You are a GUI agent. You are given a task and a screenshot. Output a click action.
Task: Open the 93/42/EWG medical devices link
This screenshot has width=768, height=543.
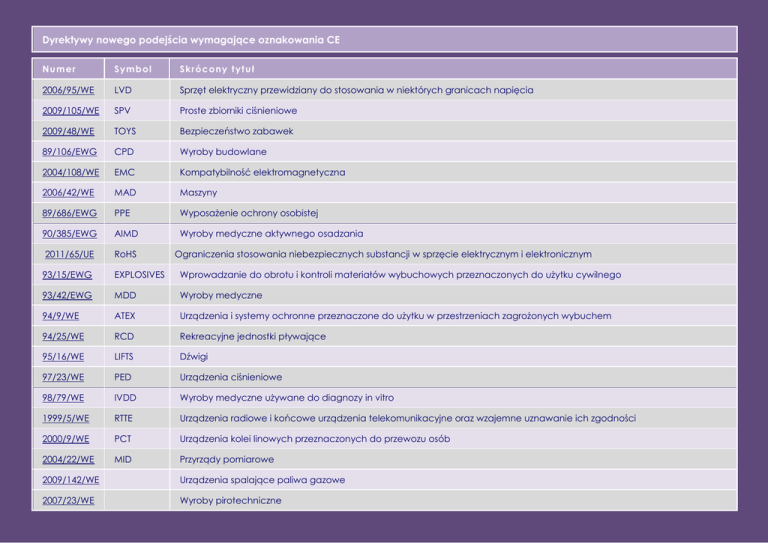click(x=67, y=295)
